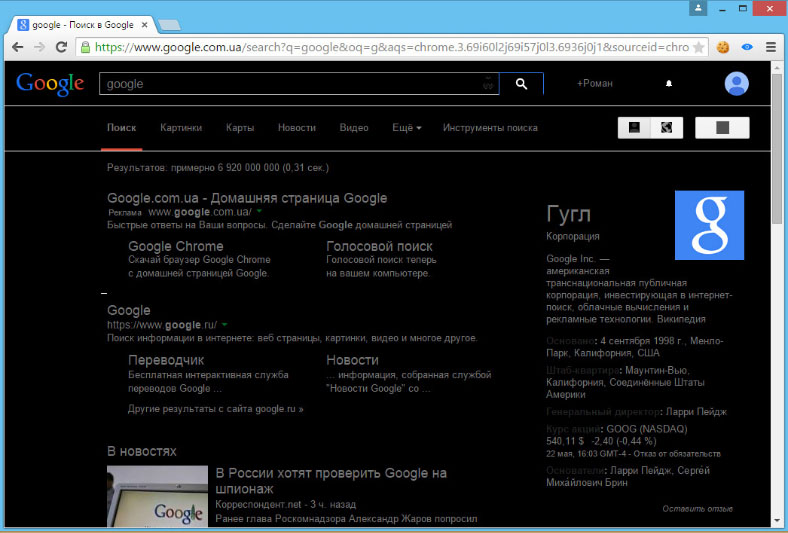Click the В новостях heading
The image size is (788, 533).
[x=142, y=451]
